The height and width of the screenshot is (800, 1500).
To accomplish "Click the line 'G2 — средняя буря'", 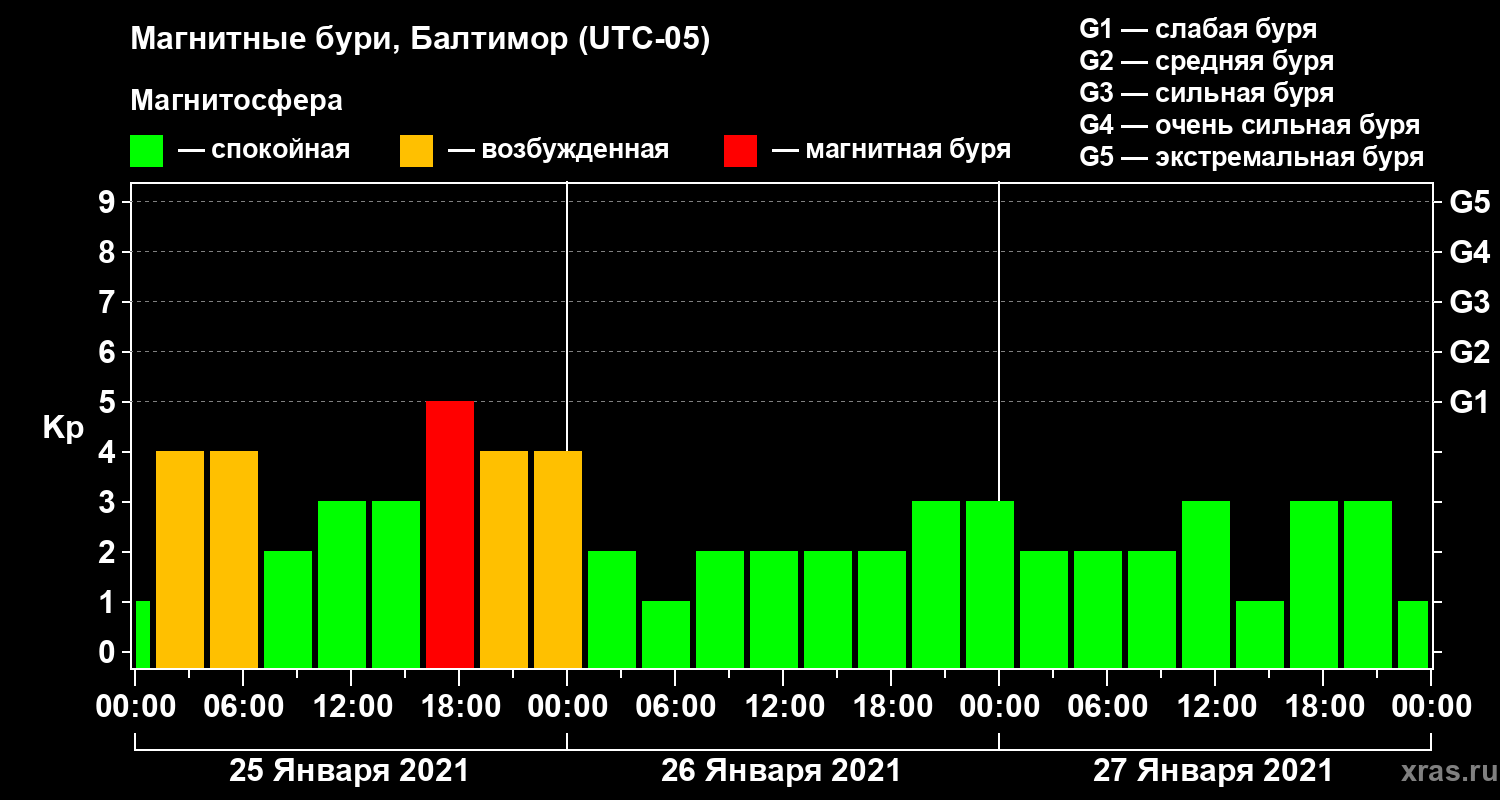I will (x=1207, y=61).
